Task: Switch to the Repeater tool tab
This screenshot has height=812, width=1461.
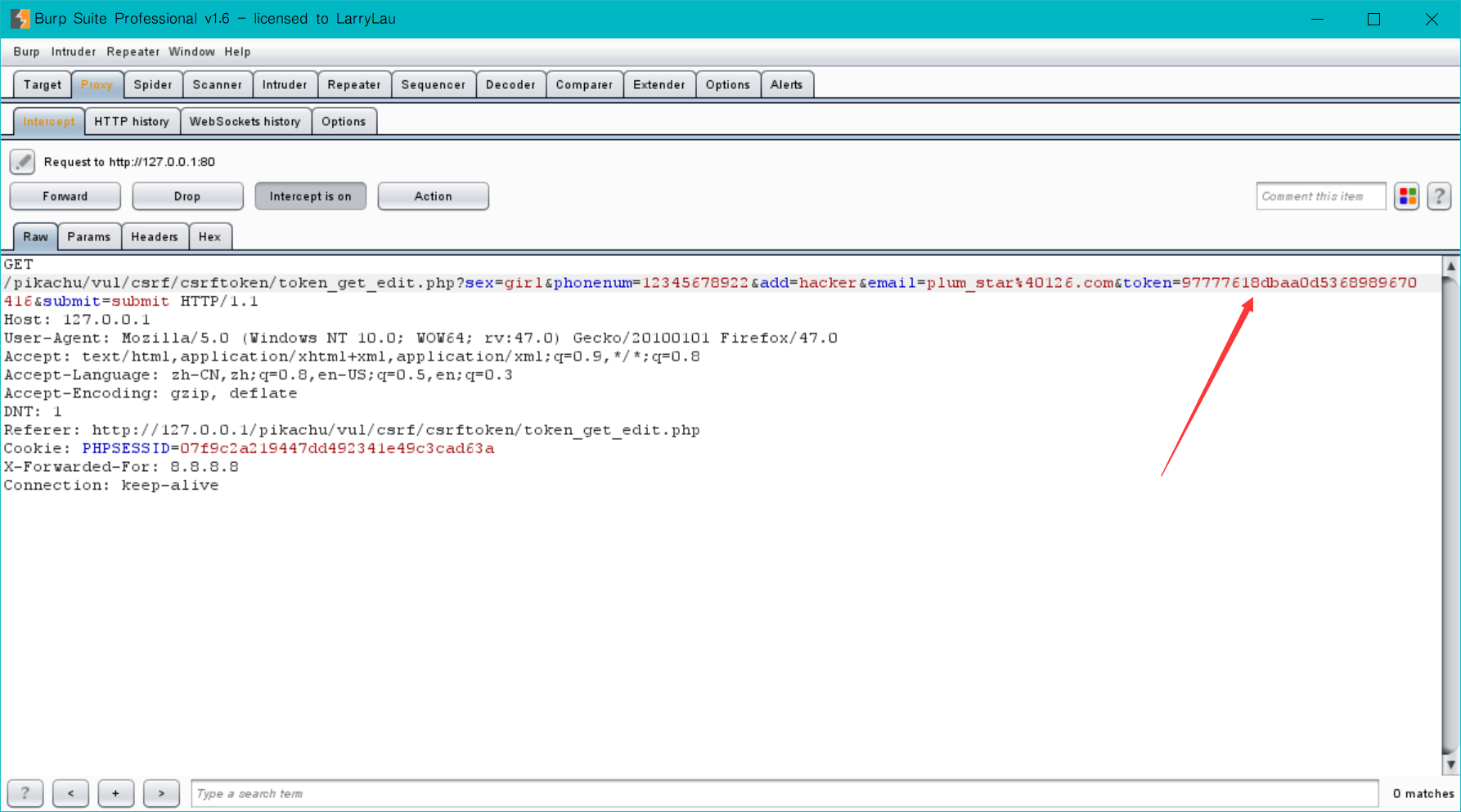Action: click(x=354, y=85)
